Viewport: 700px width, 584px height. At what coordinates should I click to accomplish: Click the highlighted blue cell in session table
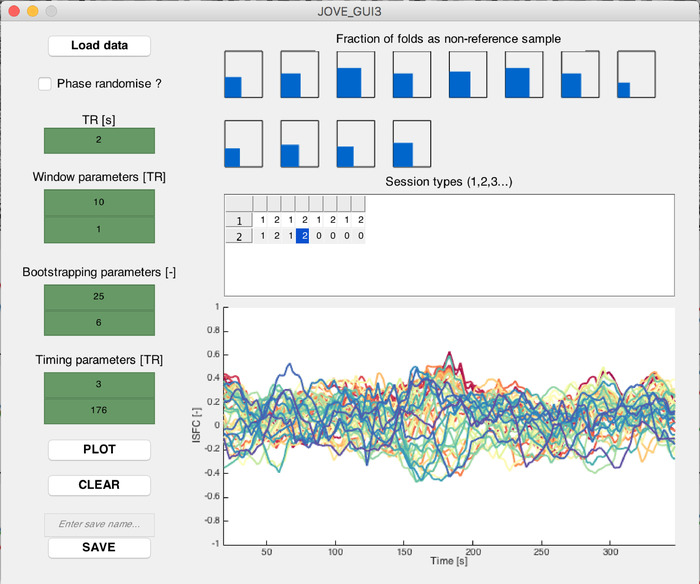click(x=303, y=235)
